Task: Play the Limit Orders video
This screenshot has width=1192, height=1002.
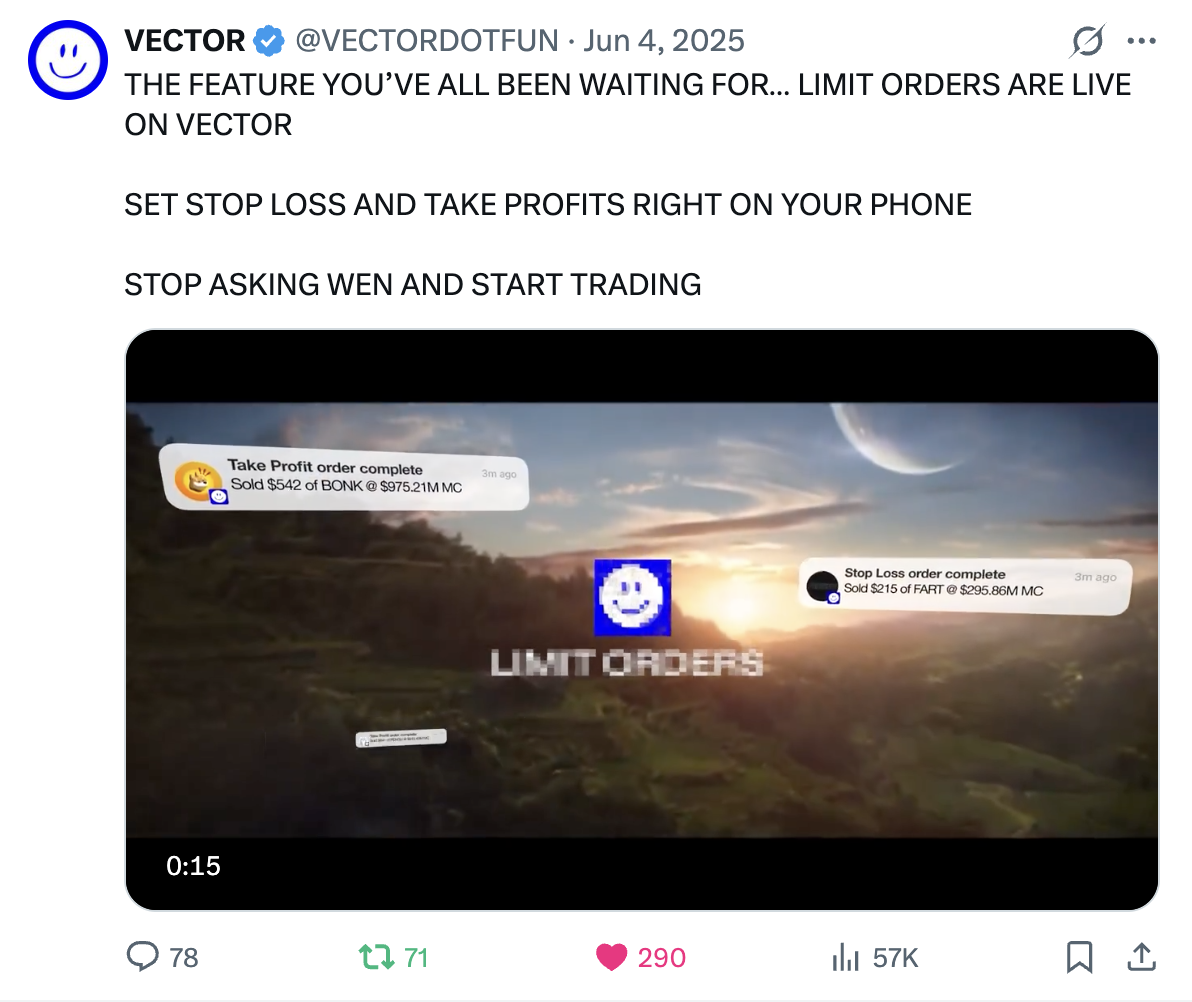Action: [642, 620]
